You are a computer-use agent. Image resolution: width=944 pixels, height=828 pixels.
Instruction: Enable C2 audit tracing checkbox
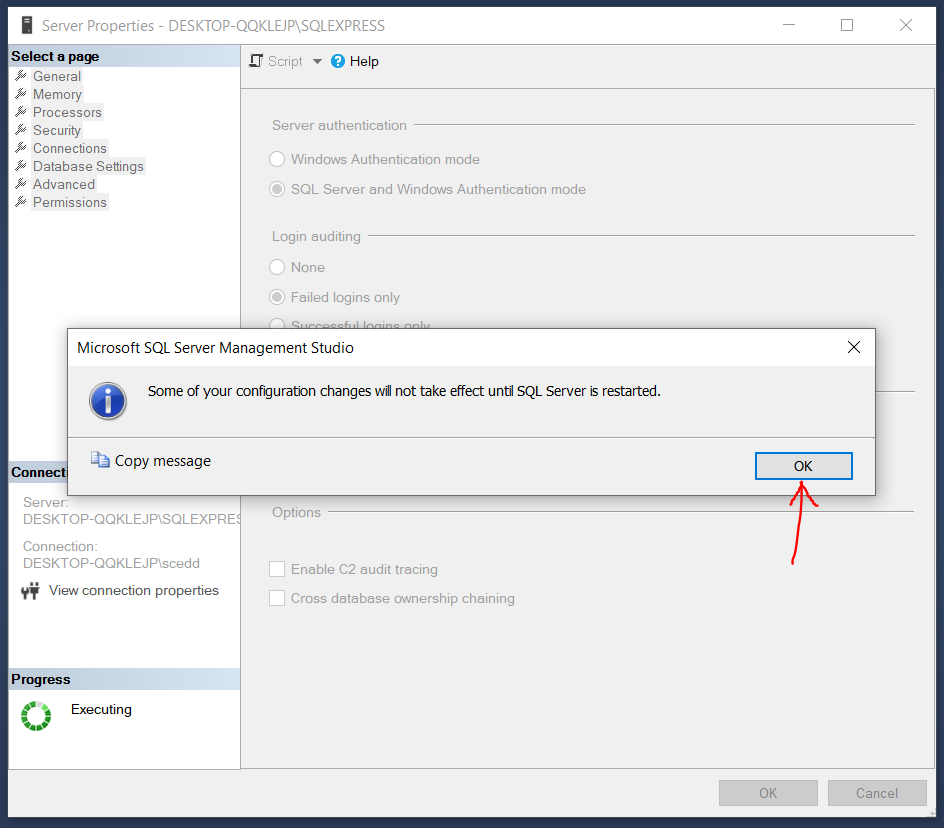tap(277, 569)
